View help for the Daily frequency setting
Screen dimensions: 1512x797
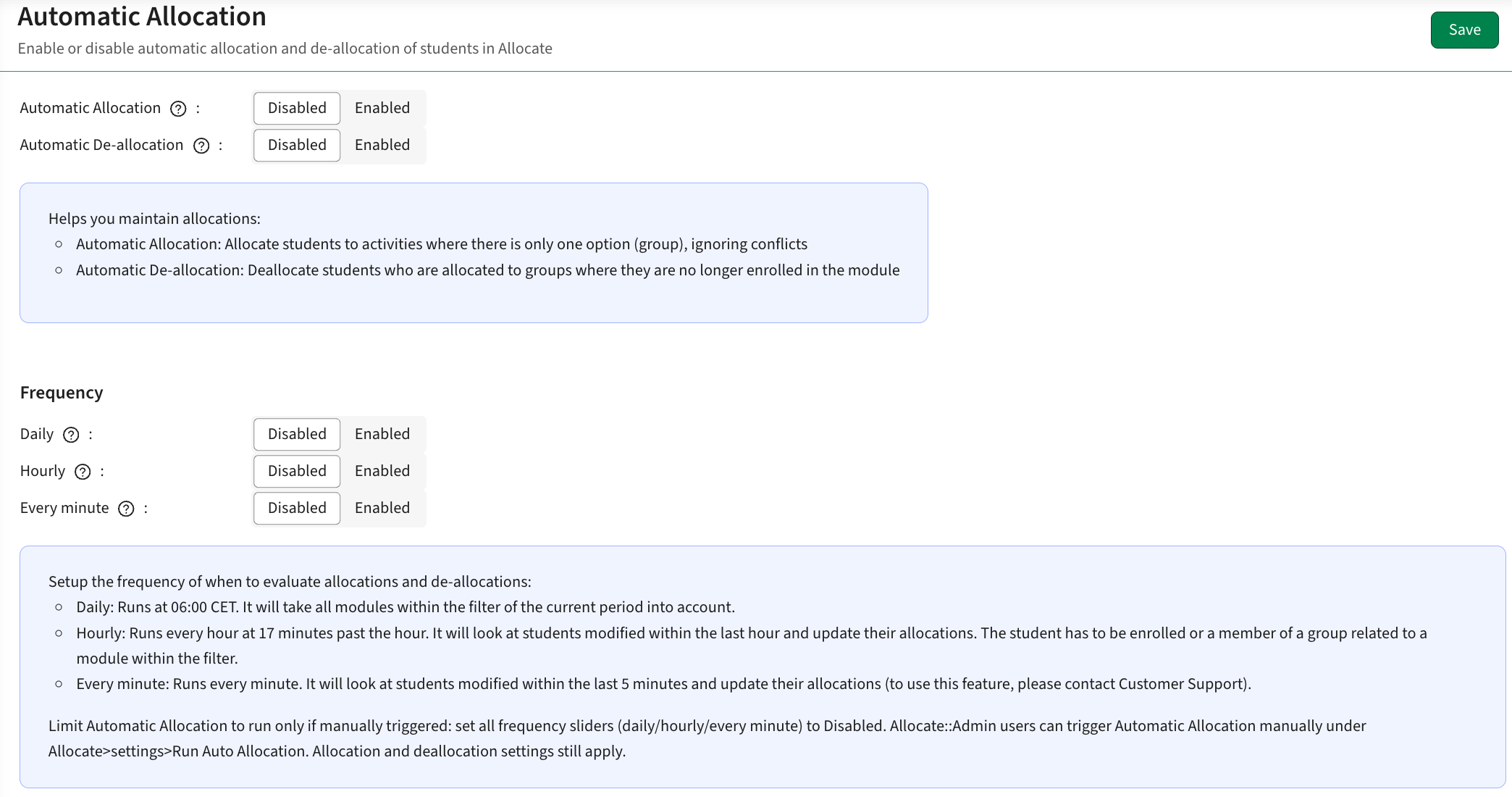tap(70, 435)
